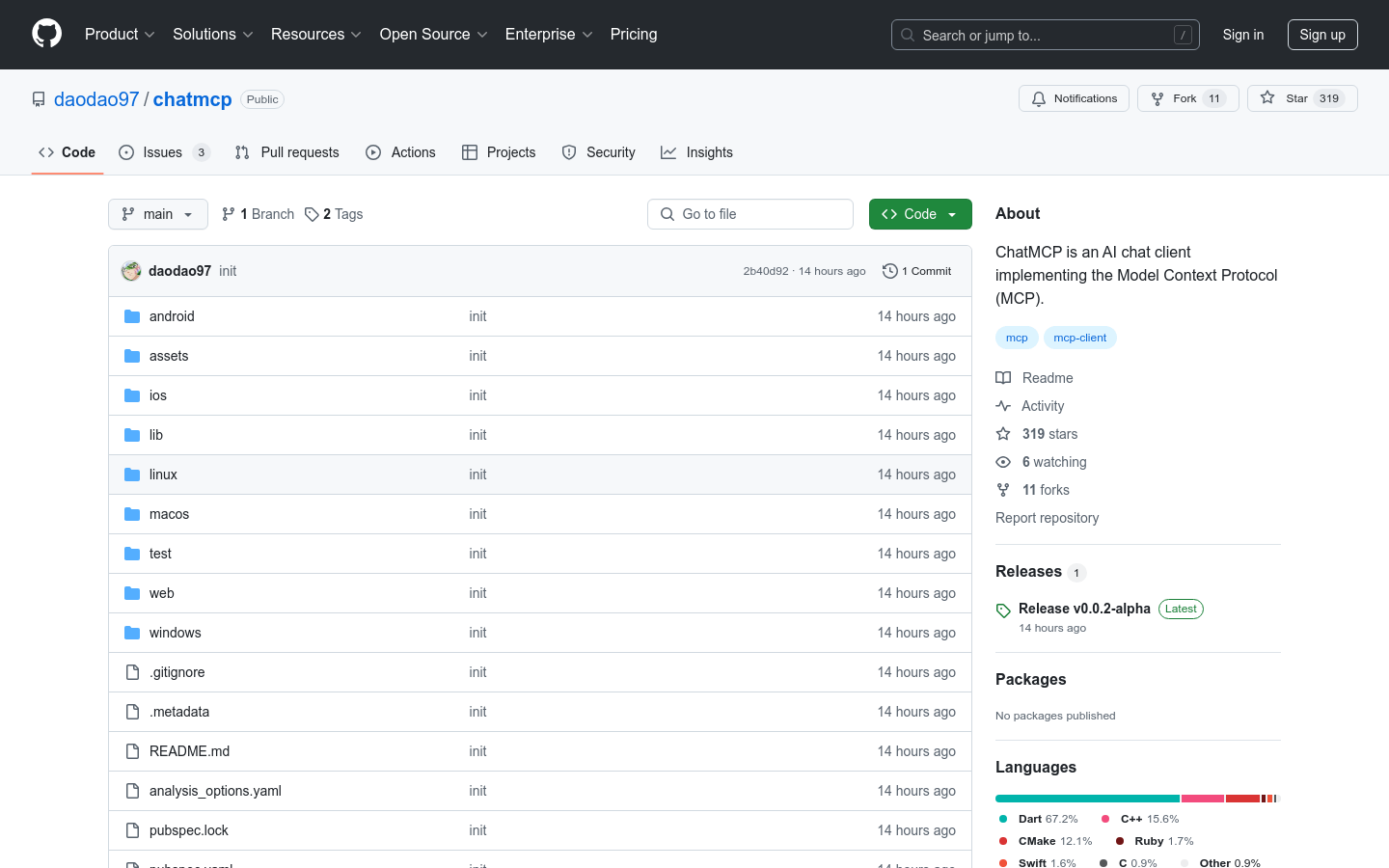This screenshot has height=868, width=1389.
Task: Expand the Open Source menu
Action: tap(434, 34)
